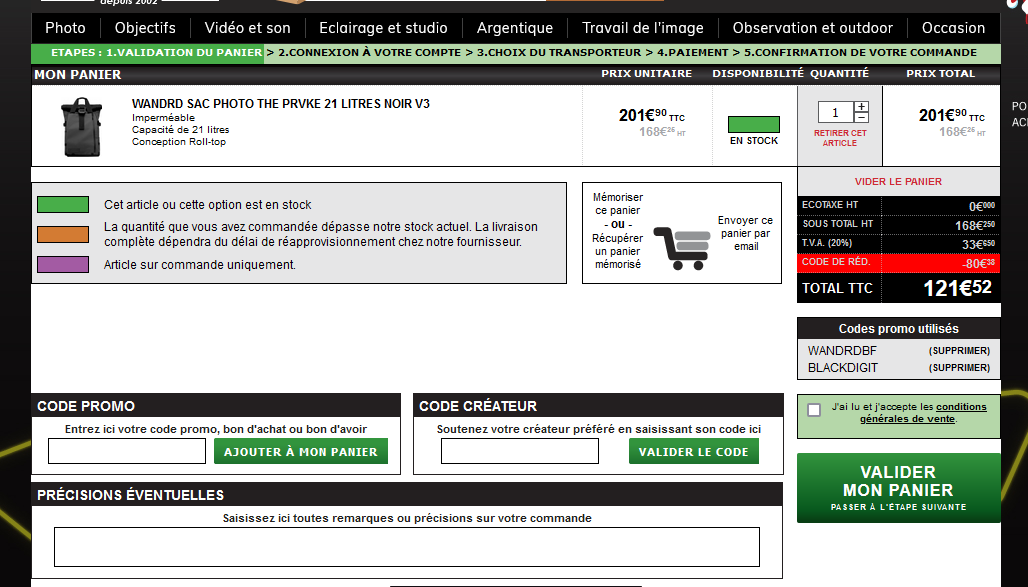
Task: Click the ECOTAXE HT row
Action: (x=898, y=205)
